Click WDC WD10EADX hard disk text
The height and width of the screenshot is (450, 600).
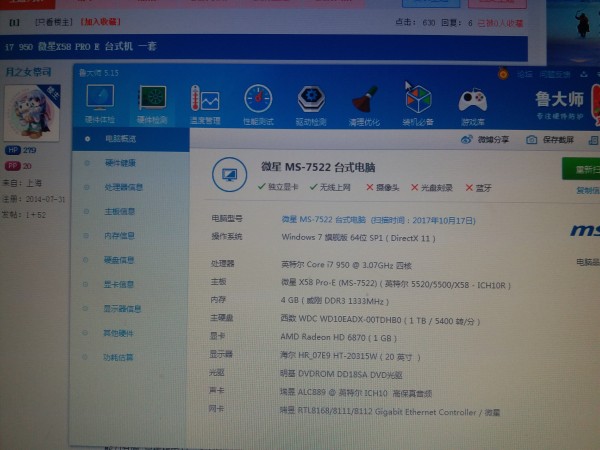(380, 320)
